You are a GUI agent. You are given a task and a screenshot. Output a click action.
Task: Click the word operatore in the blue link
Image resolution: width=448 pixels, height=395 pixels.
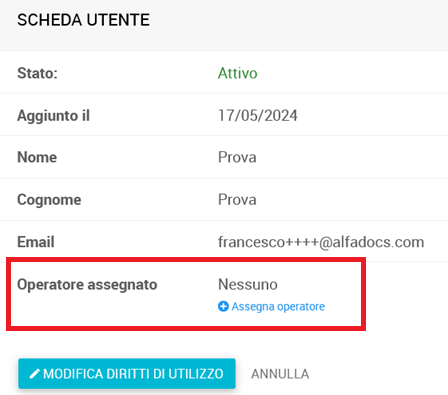click(x=301, y=307)
